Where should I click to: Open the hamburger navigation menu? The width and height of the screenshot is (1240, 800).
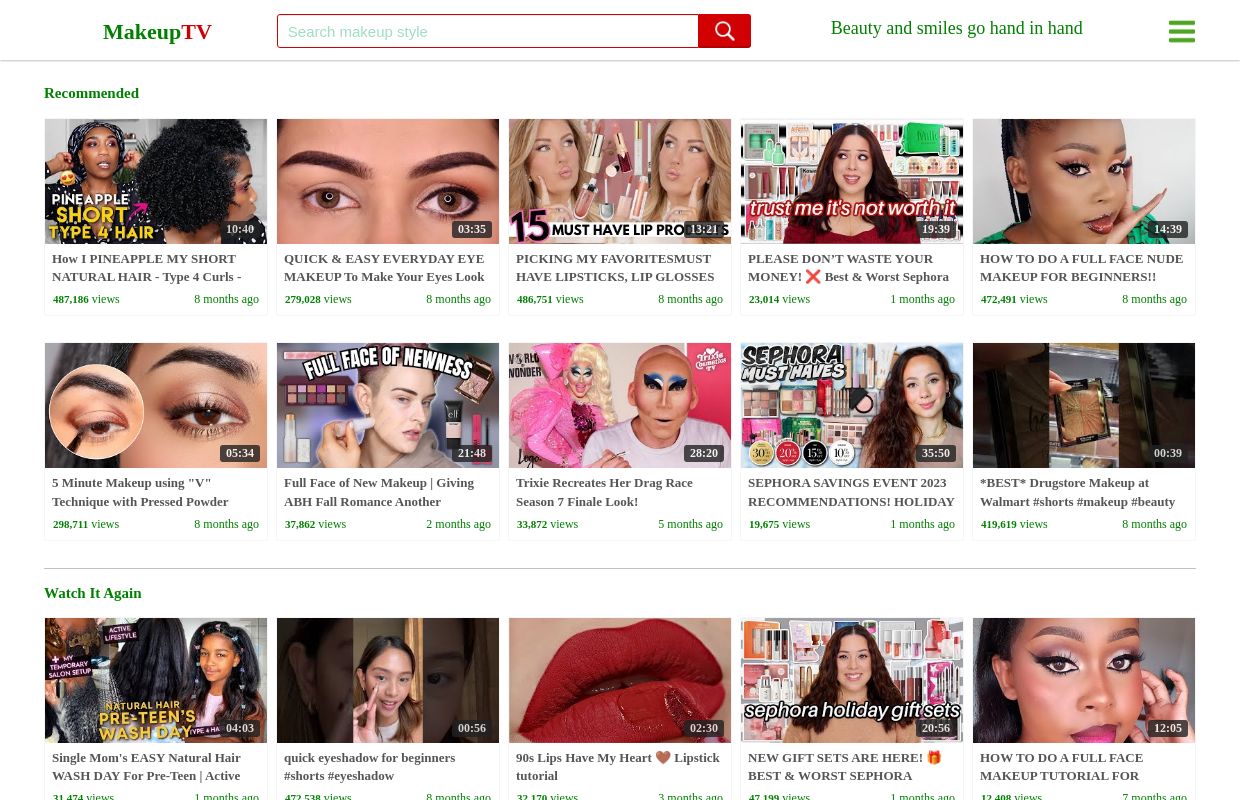[1181, 31]
